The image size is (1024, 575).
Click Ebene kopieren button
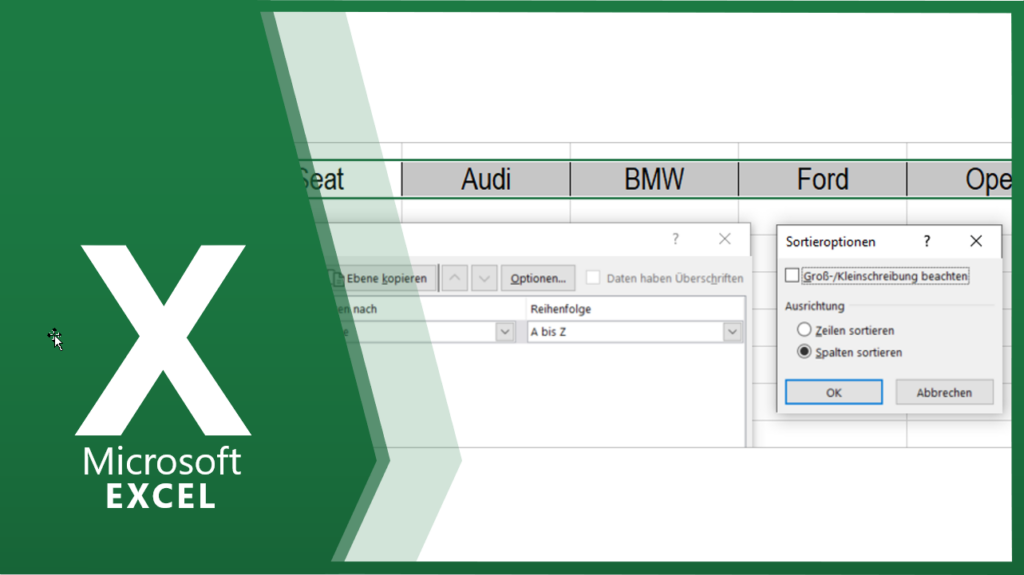[382, 278]
